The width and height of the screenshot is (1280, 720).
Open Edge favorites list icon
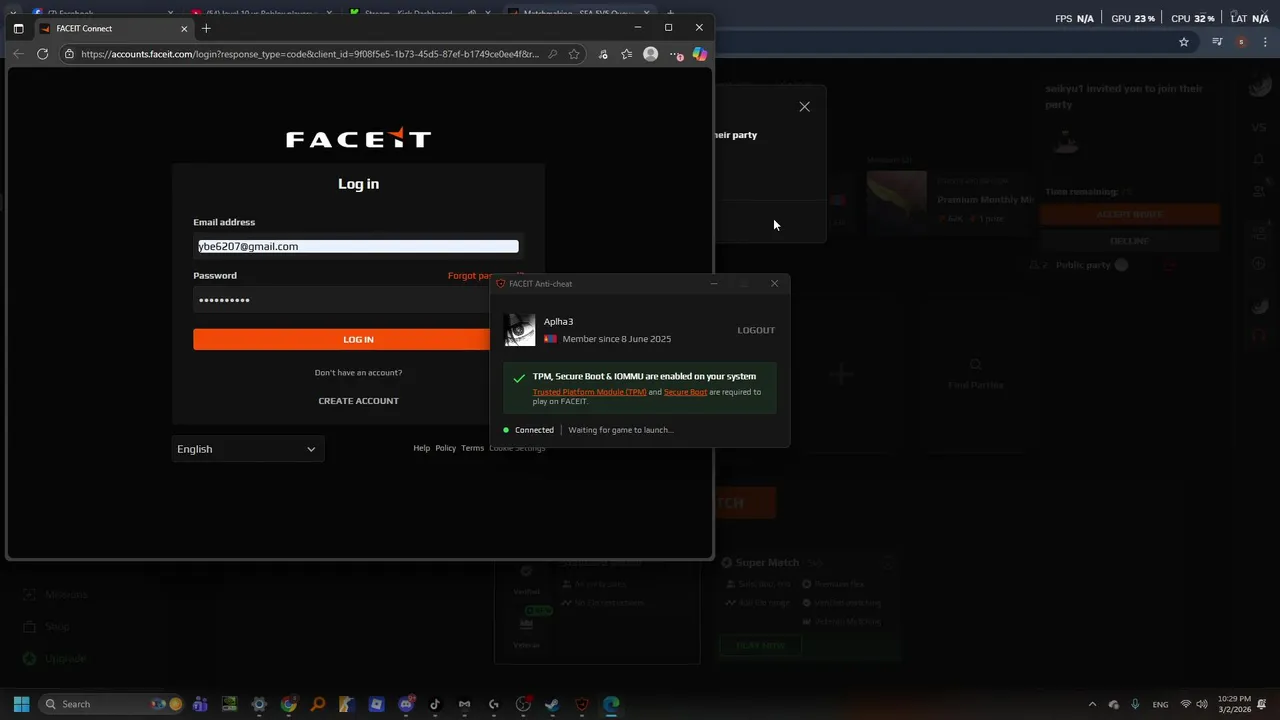626,54
